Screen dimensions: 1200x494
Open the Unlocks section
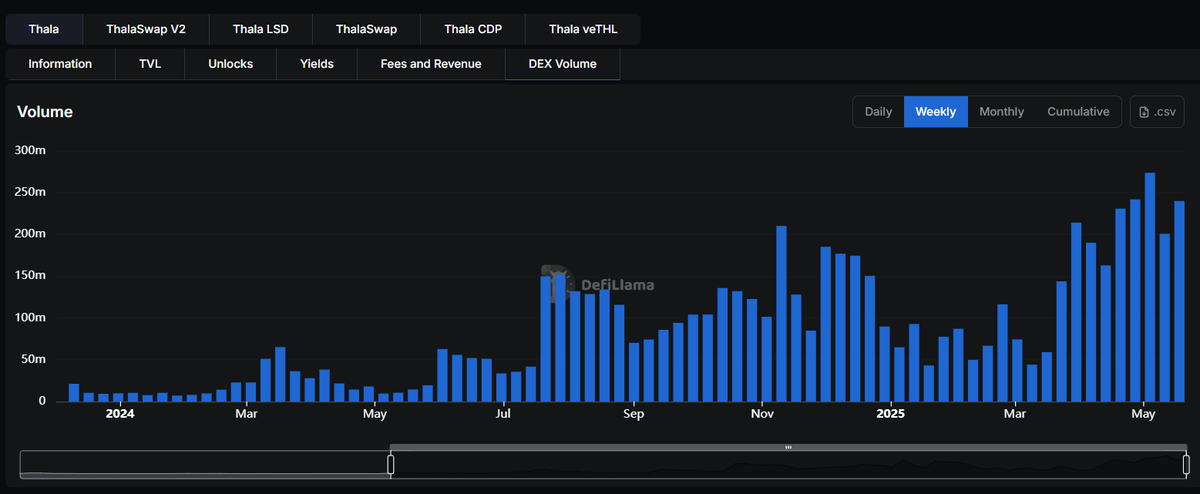click(230, 64)
